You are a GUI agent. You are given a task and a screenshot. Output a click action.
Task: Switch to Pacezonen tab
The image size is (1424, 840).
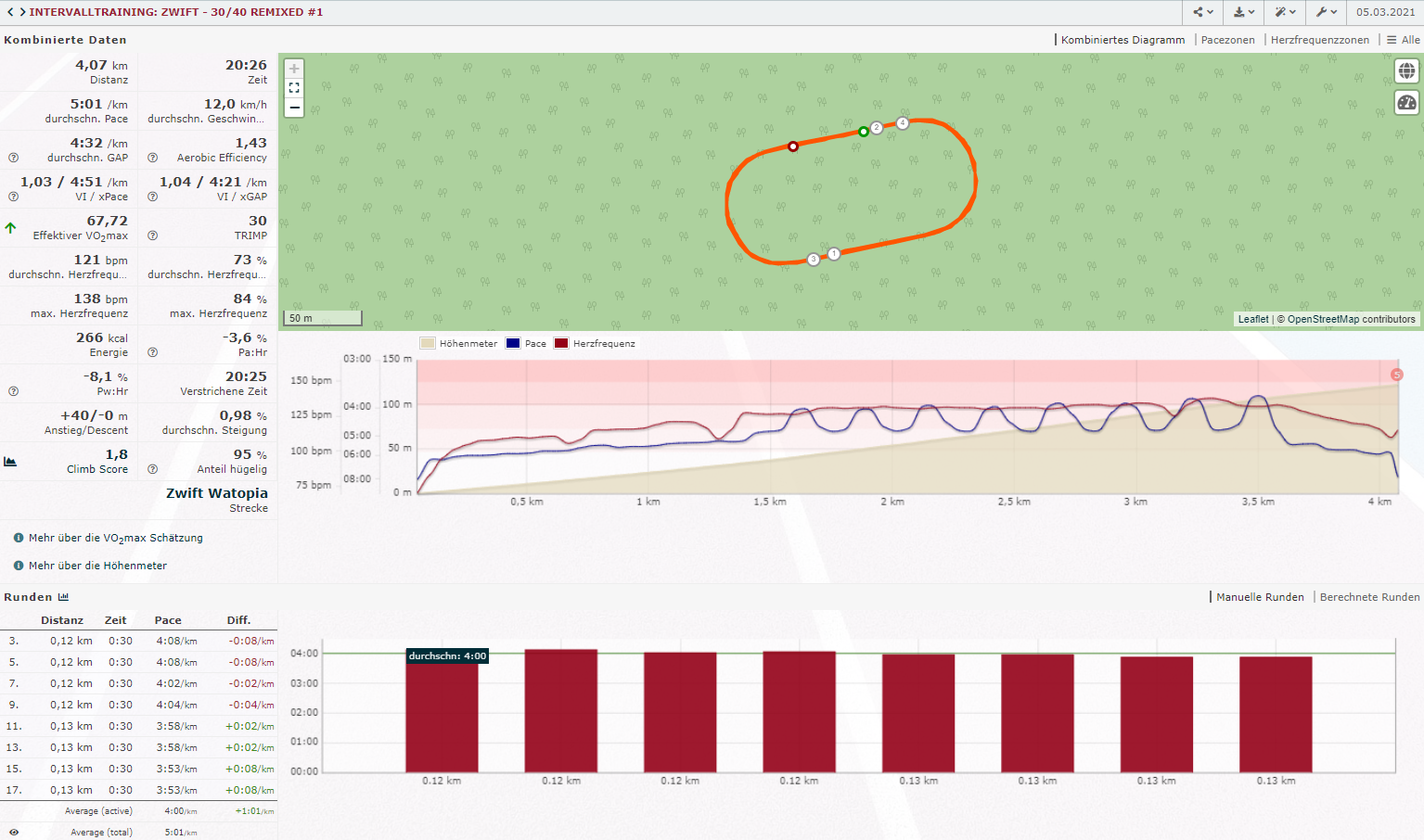point(1227,40)
